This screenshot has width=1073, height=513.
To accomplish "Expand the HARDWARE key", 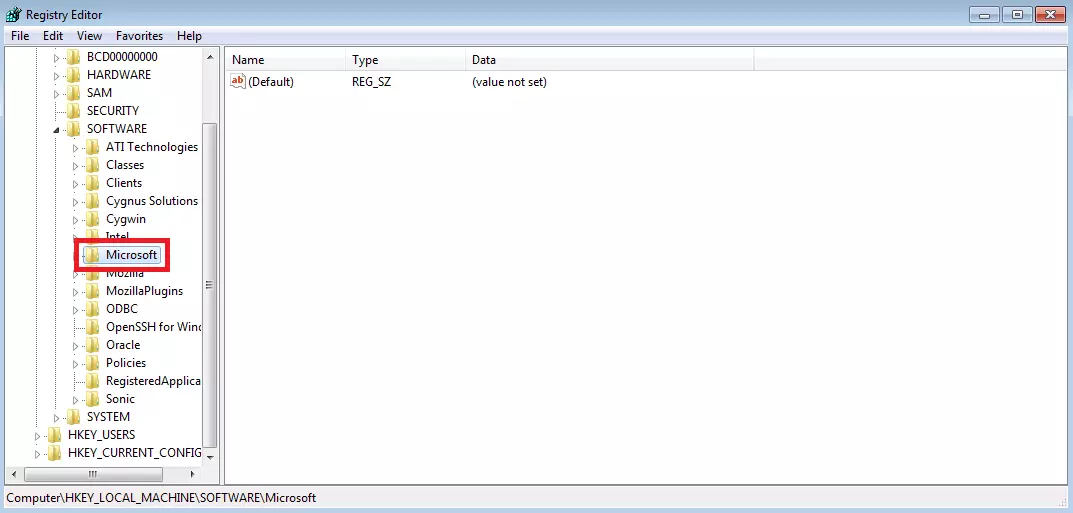I will [57, 75].
